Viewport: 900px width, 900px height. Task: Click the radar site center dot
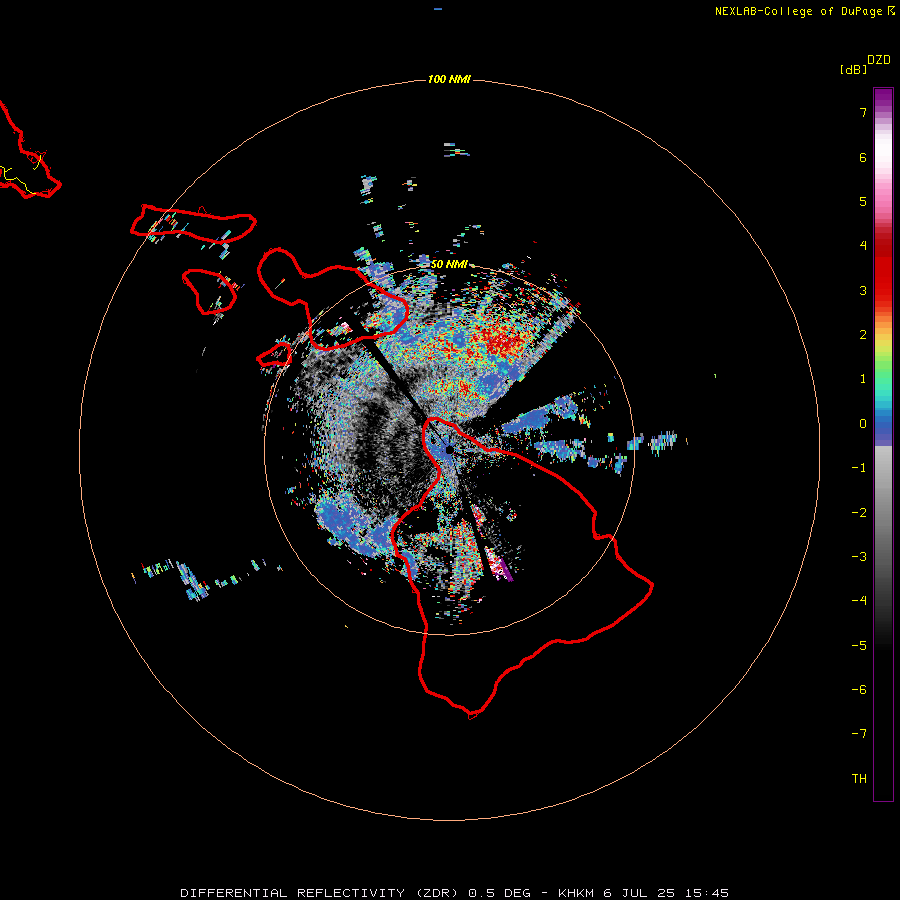(x=449, y=450)
